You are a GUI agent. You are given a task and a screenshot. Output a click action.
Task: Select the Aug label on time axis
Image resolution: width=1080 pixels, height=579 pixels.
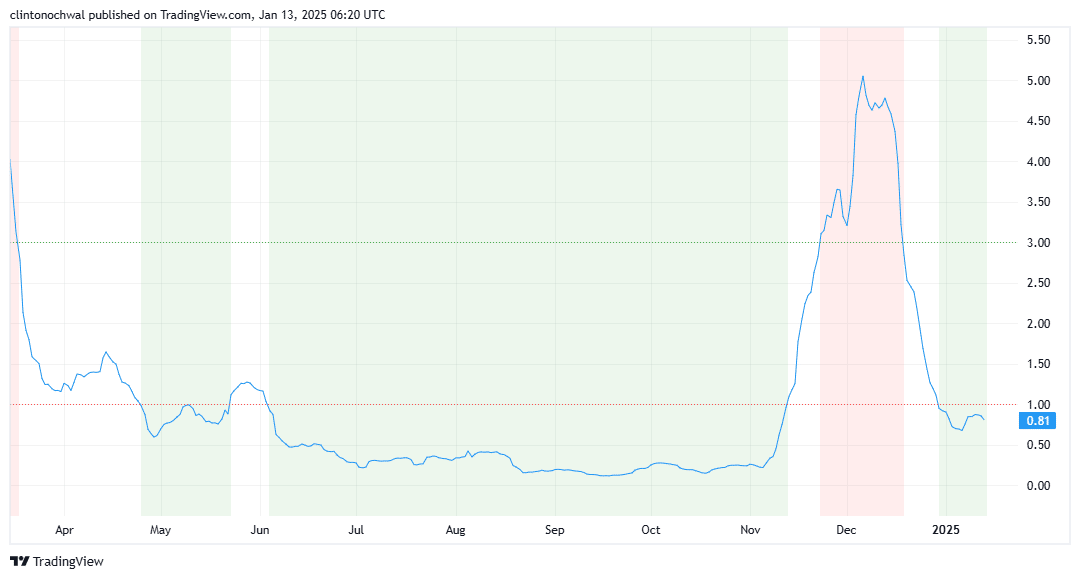point(456,529)
